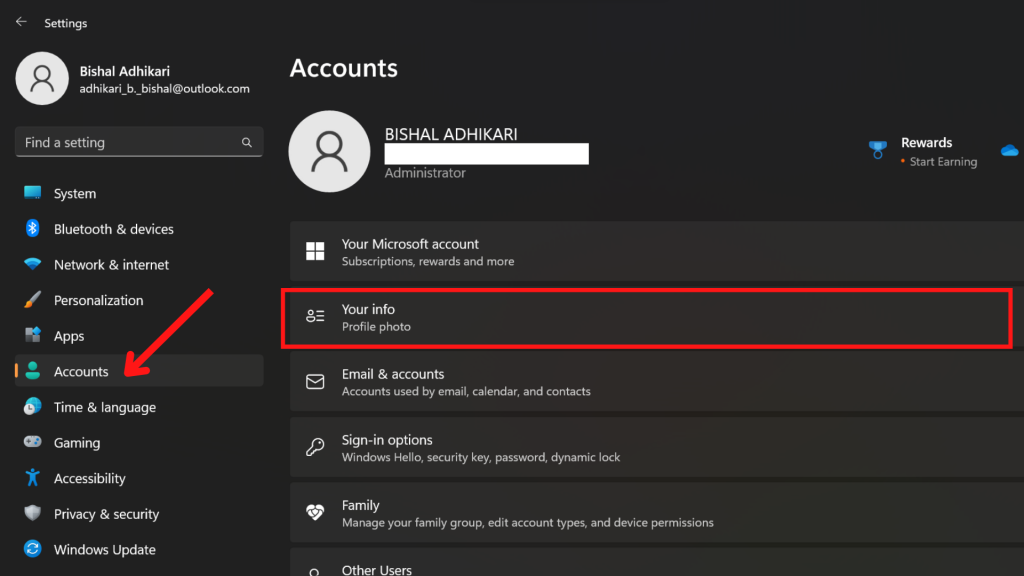Click the Your info card icon

[315, 316]
